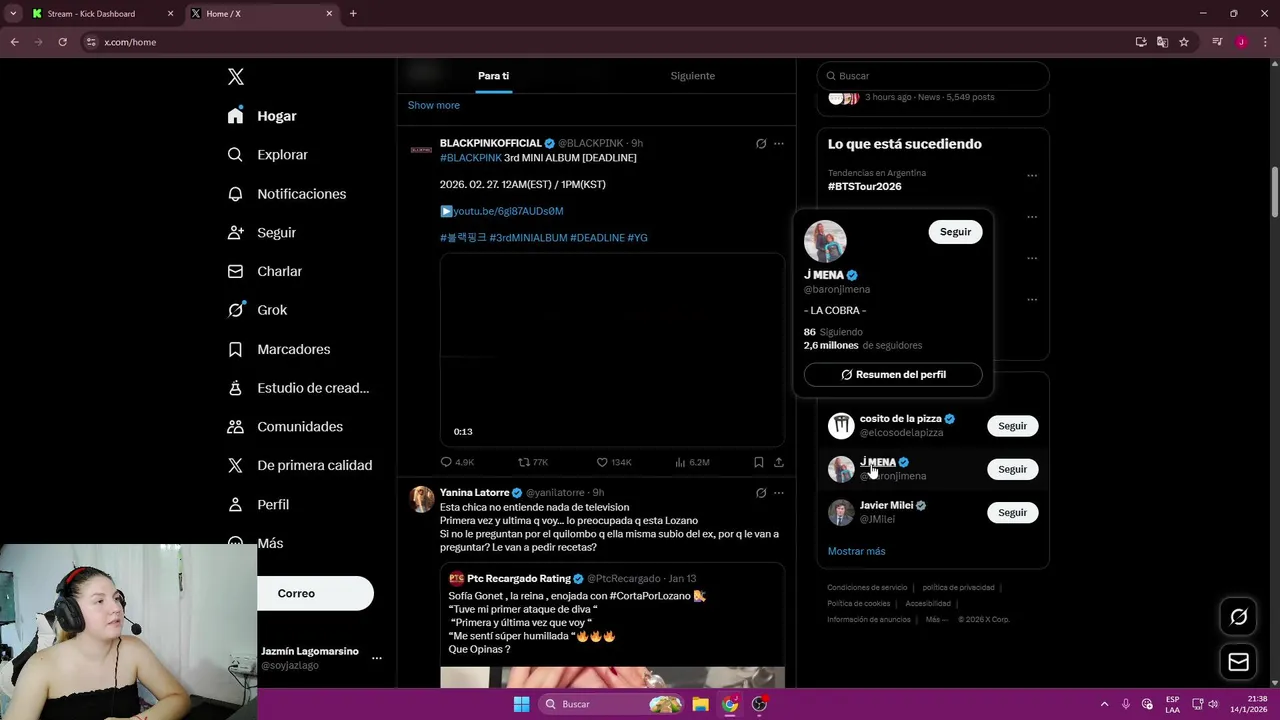View analytics of BLACKPINK post (6.2M)
Viewport: 1280px width, 720px height.
click(x=692, y=462)
